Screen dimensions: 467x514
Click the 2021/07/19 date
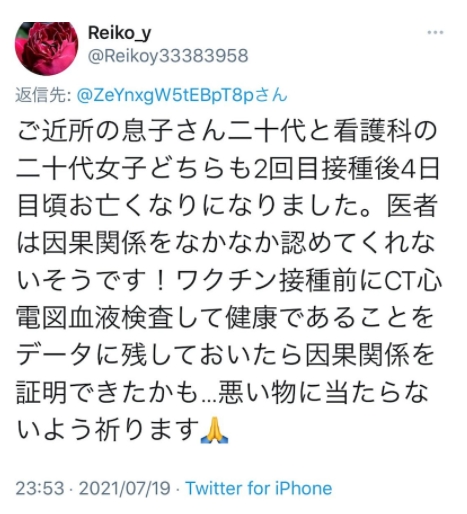[125, 488]
